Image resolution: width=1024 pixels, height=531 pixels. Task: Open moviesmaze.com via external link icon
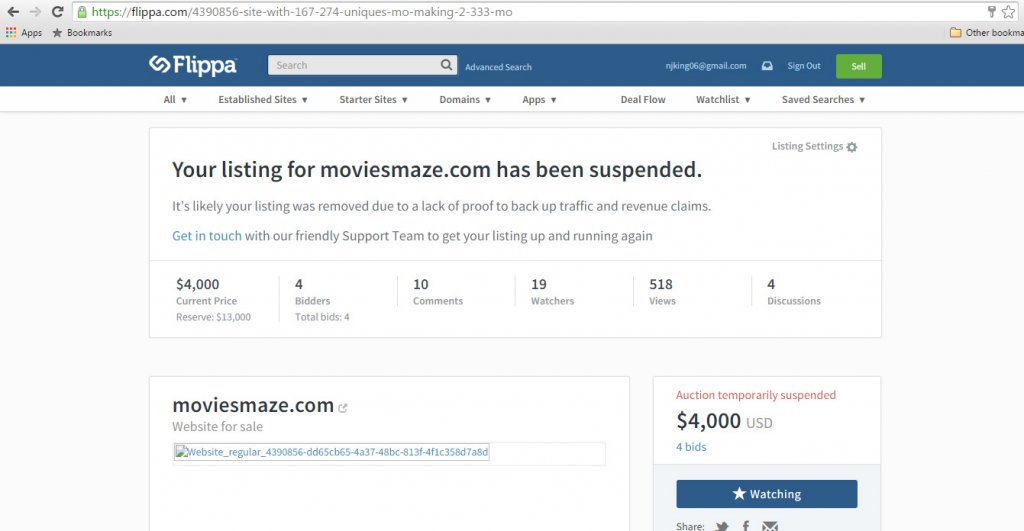(343, 408)
